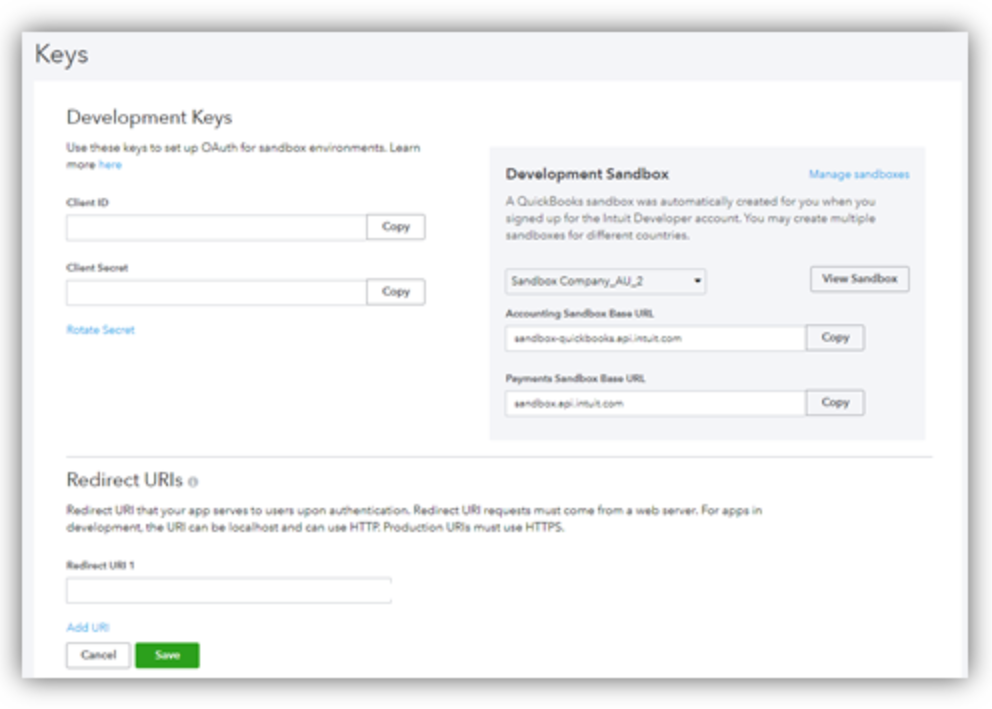The width and height of the screenshot is (992, 709).
Task: Select the sandbox-quickbooks.api.intuit.com URL field
Action: point(655,338)
